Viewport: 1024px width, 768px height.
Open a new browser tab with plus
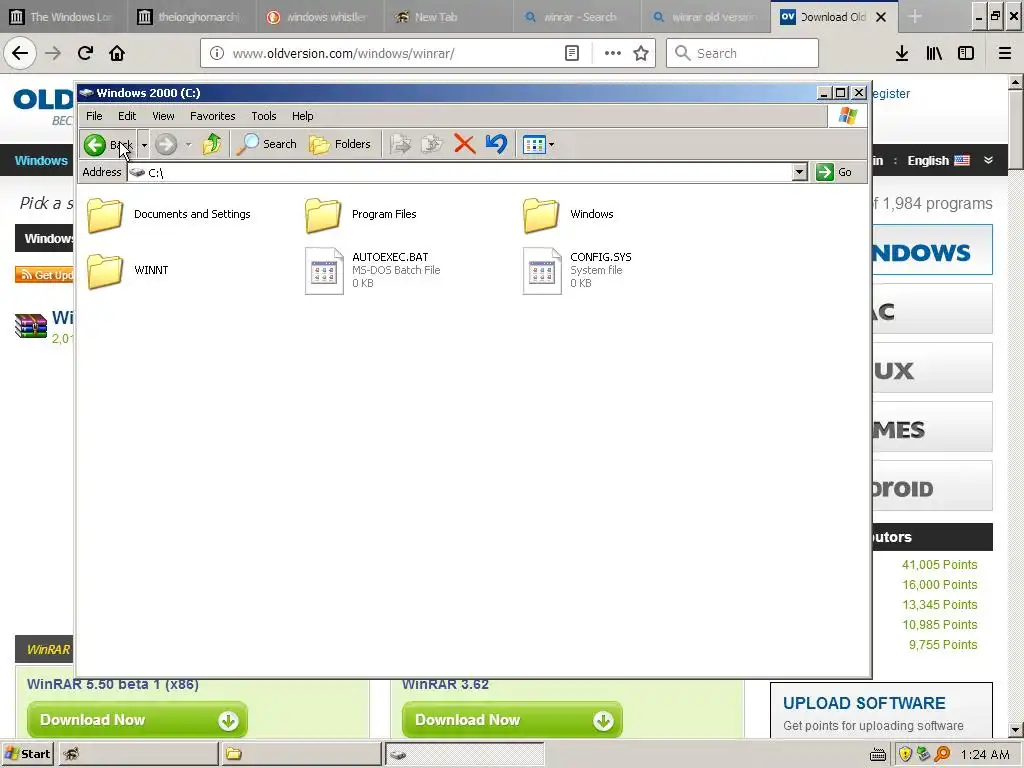pyautogui.click(x=915, y=17)
